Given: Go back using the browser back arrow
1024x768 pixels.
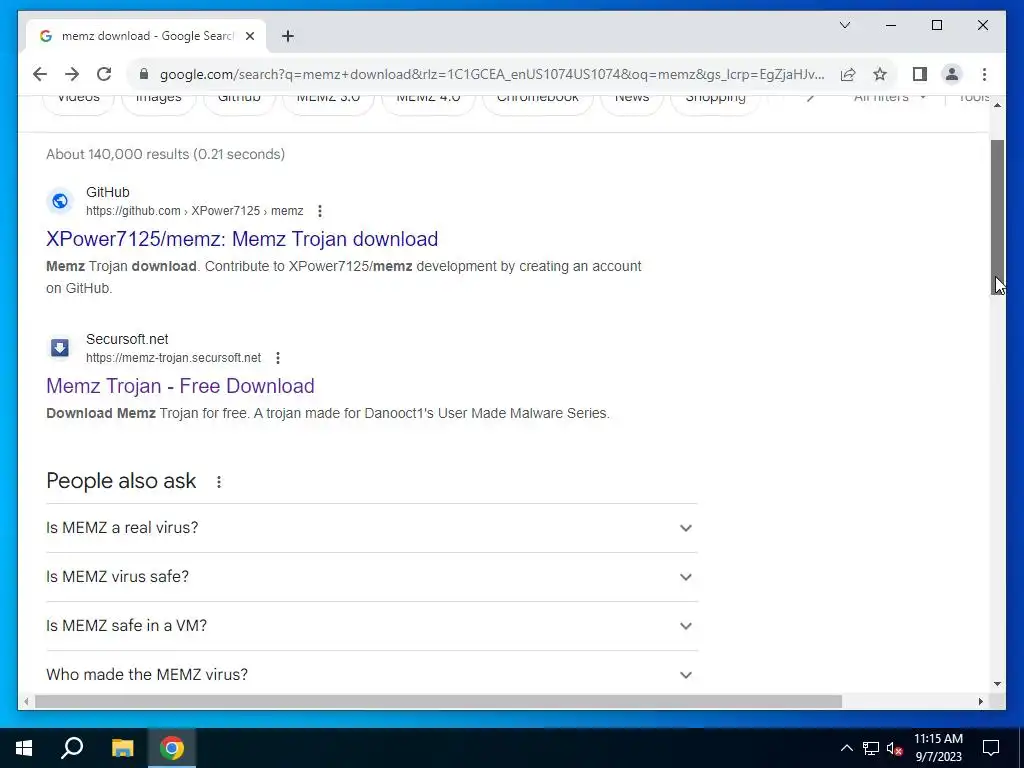Looking at the screenshot, I should 40,74.
